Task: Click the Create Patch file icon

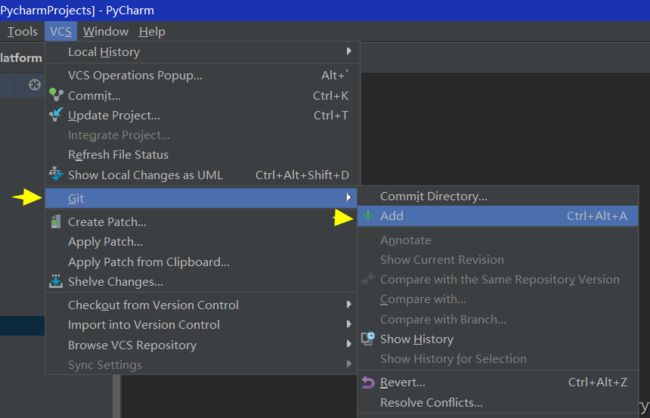Action: (x=56, y=221)
